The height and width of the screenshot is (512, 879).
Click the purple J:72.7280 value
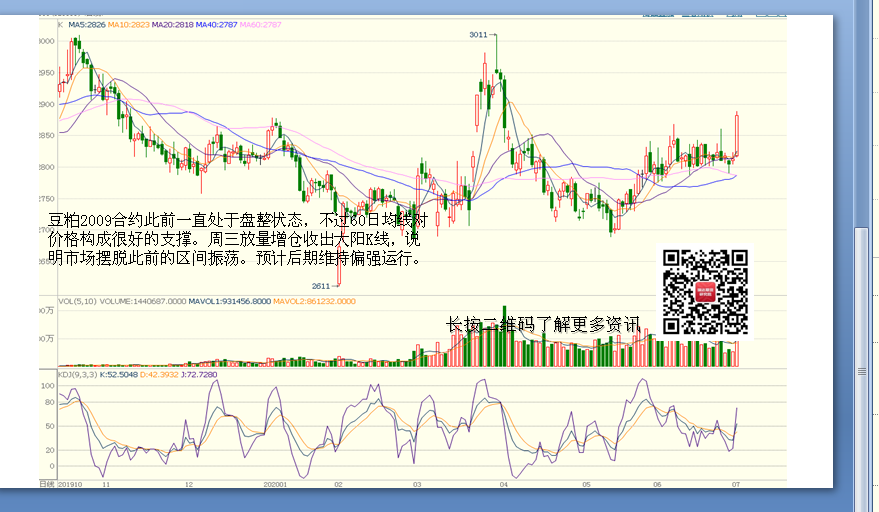[x=195, y=374]
